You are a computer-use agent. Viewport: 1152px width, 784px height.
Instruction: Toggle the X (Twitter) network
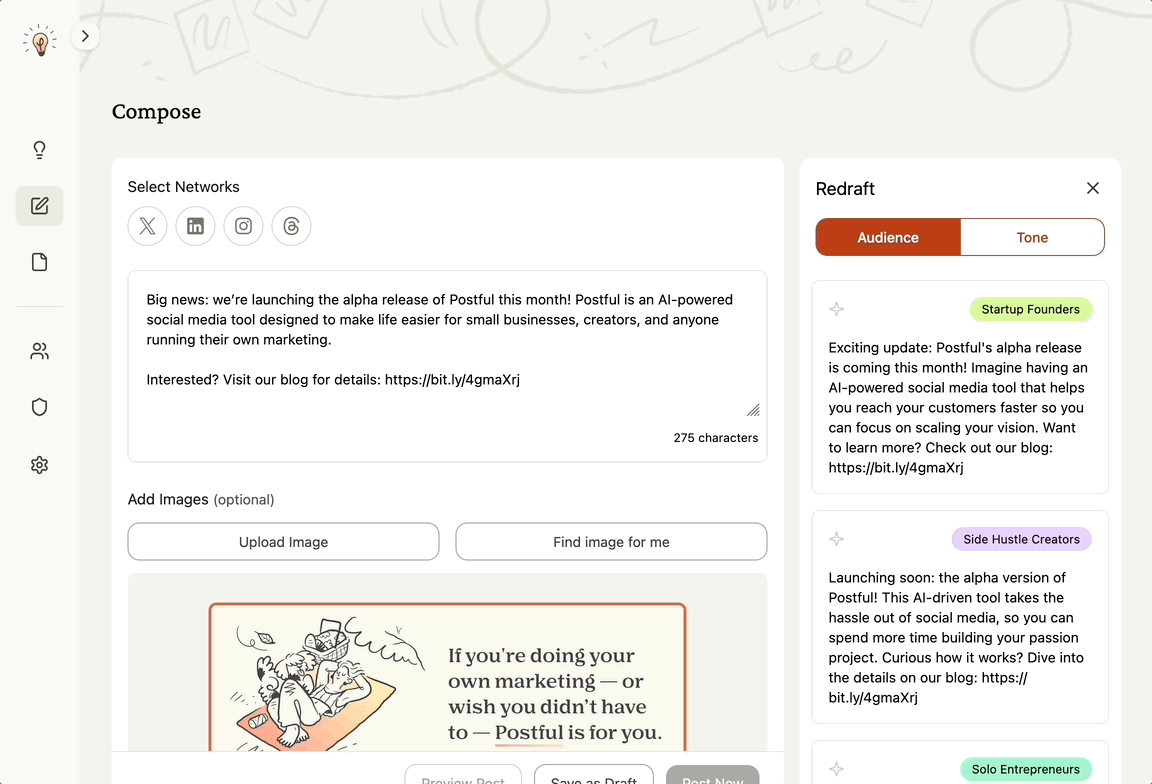point(147,226)
